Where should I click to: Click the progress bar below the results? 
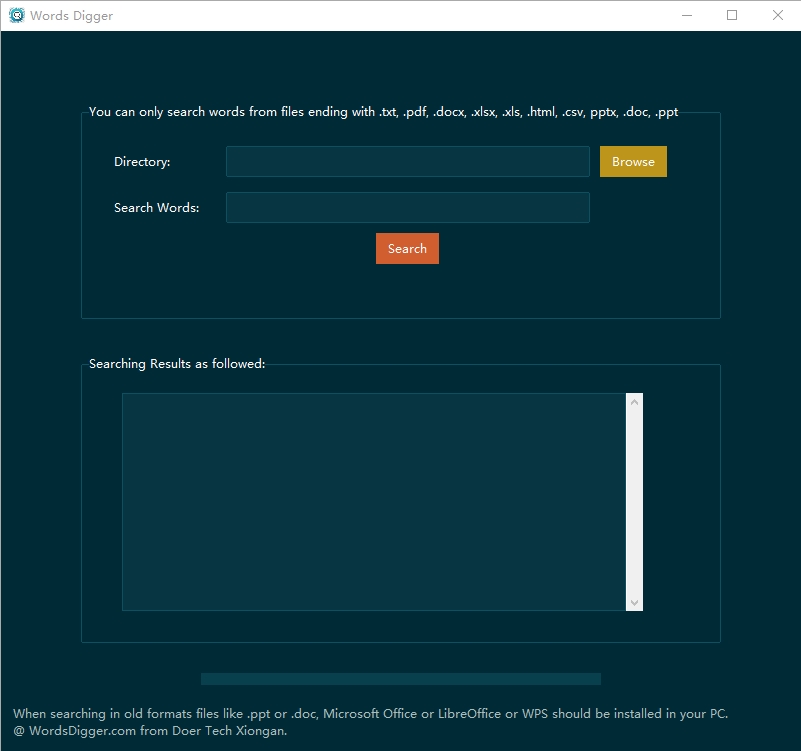pos(400,679)
